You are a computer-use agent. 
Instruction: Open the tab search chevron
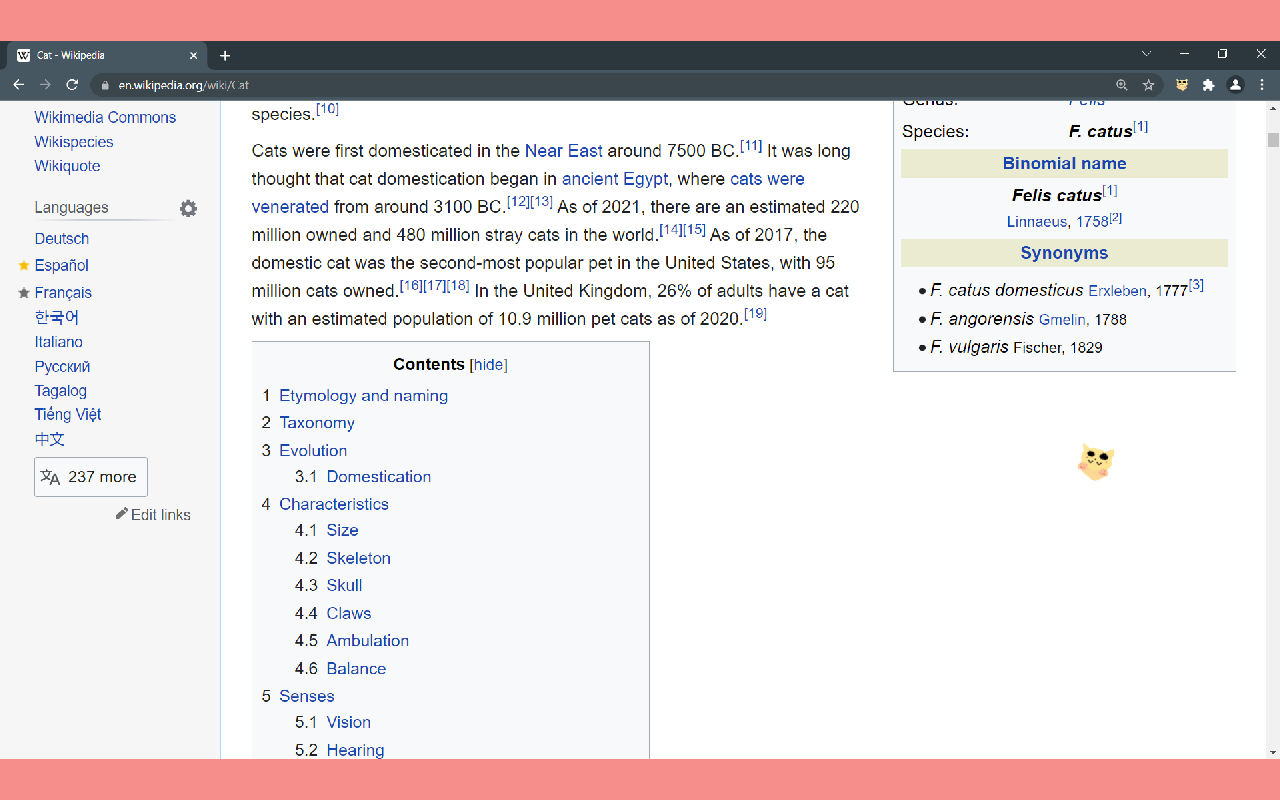(1146, 54)
